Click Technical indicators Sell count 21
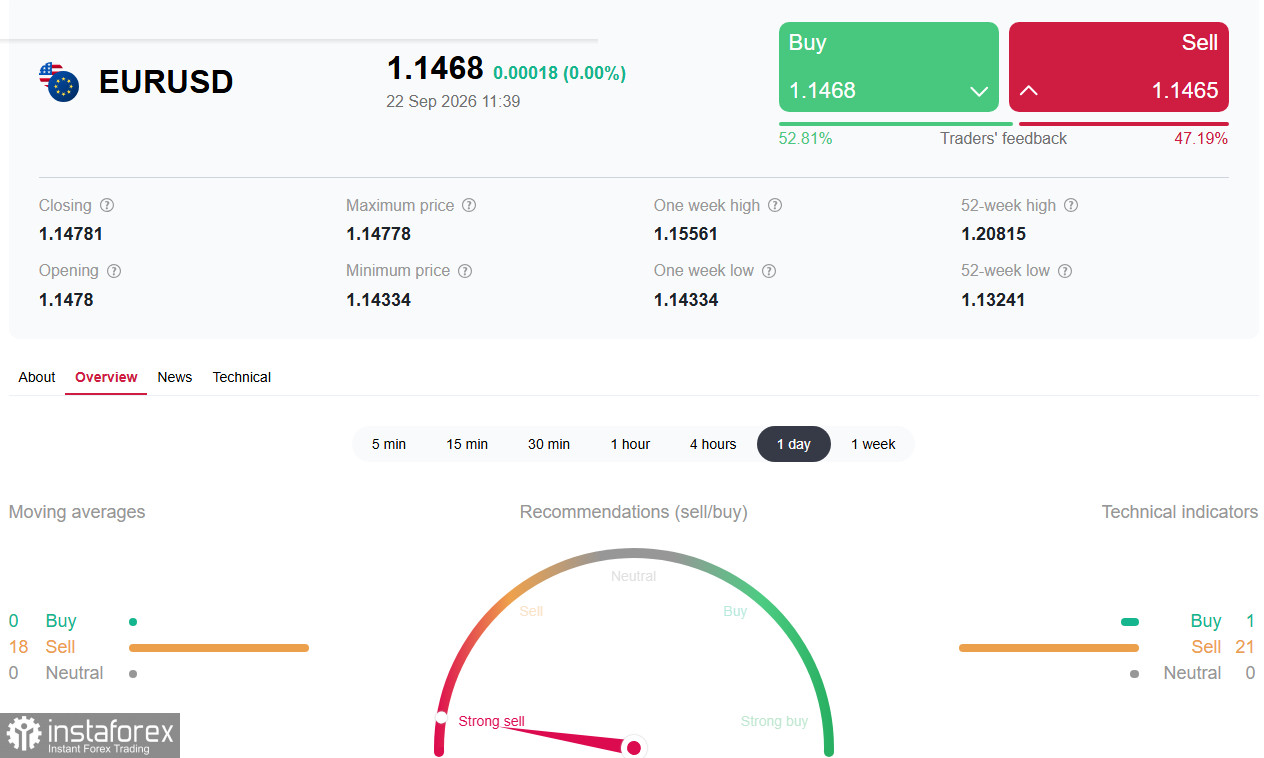Viewport: 1264px width, 758px height. pos(1245,647)
